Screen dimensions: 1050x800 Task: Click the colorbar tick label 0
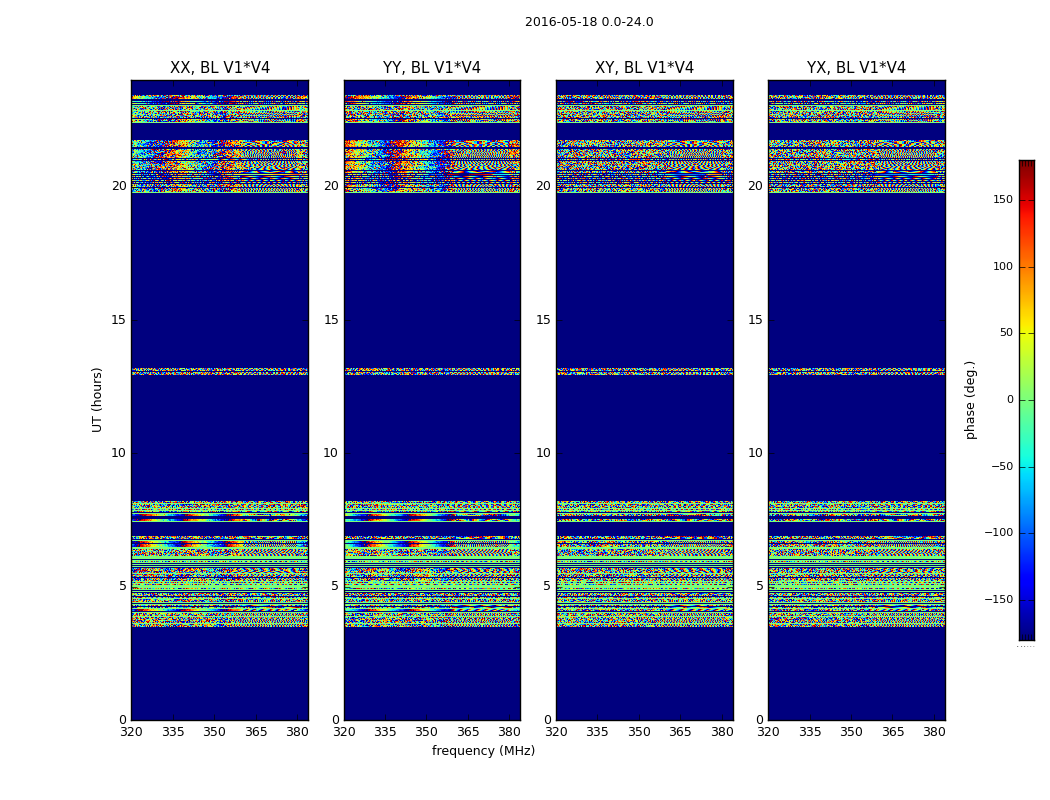pyautogui.click(x=1009, y=400)
